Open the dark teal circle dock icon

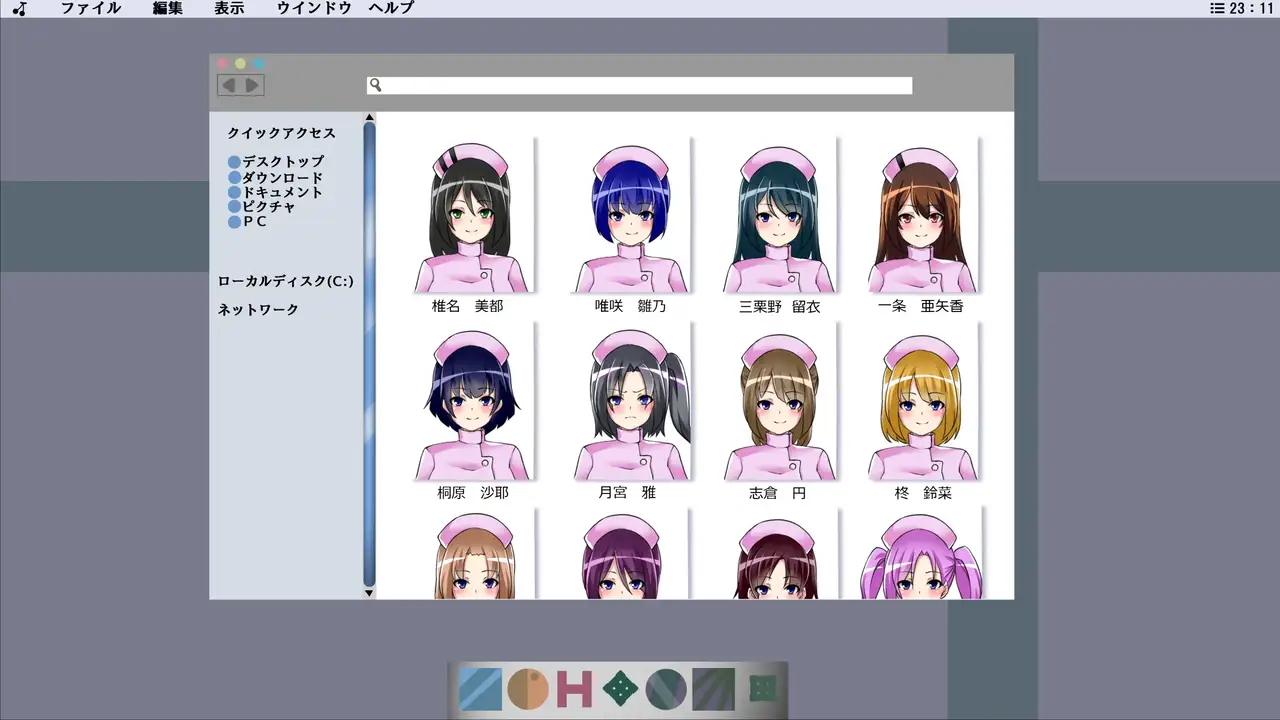pos(666,690)
